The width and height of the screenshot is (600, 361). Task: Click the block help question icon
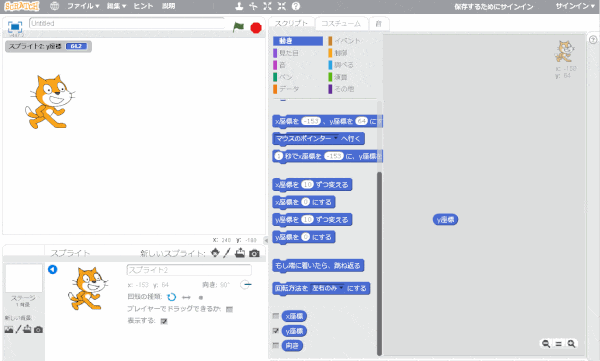(x=296, y=6)
